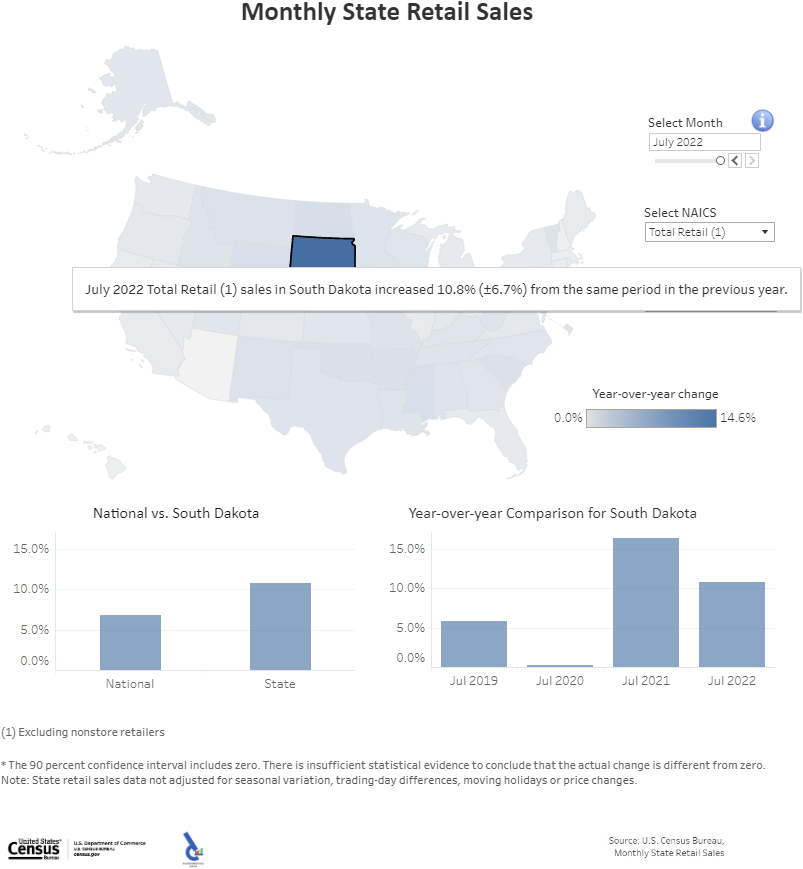Viewport: 803px width, 869px height.
Task: Click the Arizona state on the map
Action: pos(210,362)
